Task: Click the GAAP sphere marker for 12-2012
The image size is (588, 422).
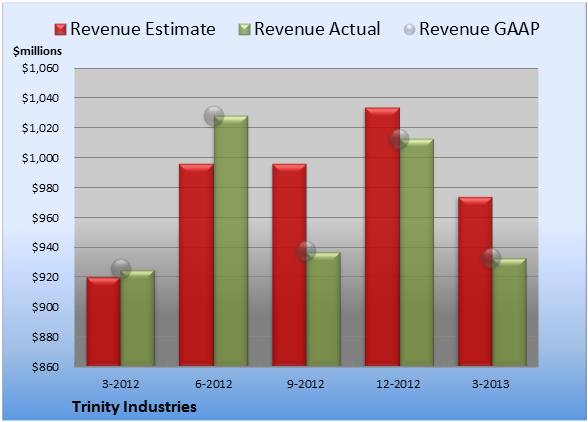Action: pyautogui.click(x=399, y=139)
